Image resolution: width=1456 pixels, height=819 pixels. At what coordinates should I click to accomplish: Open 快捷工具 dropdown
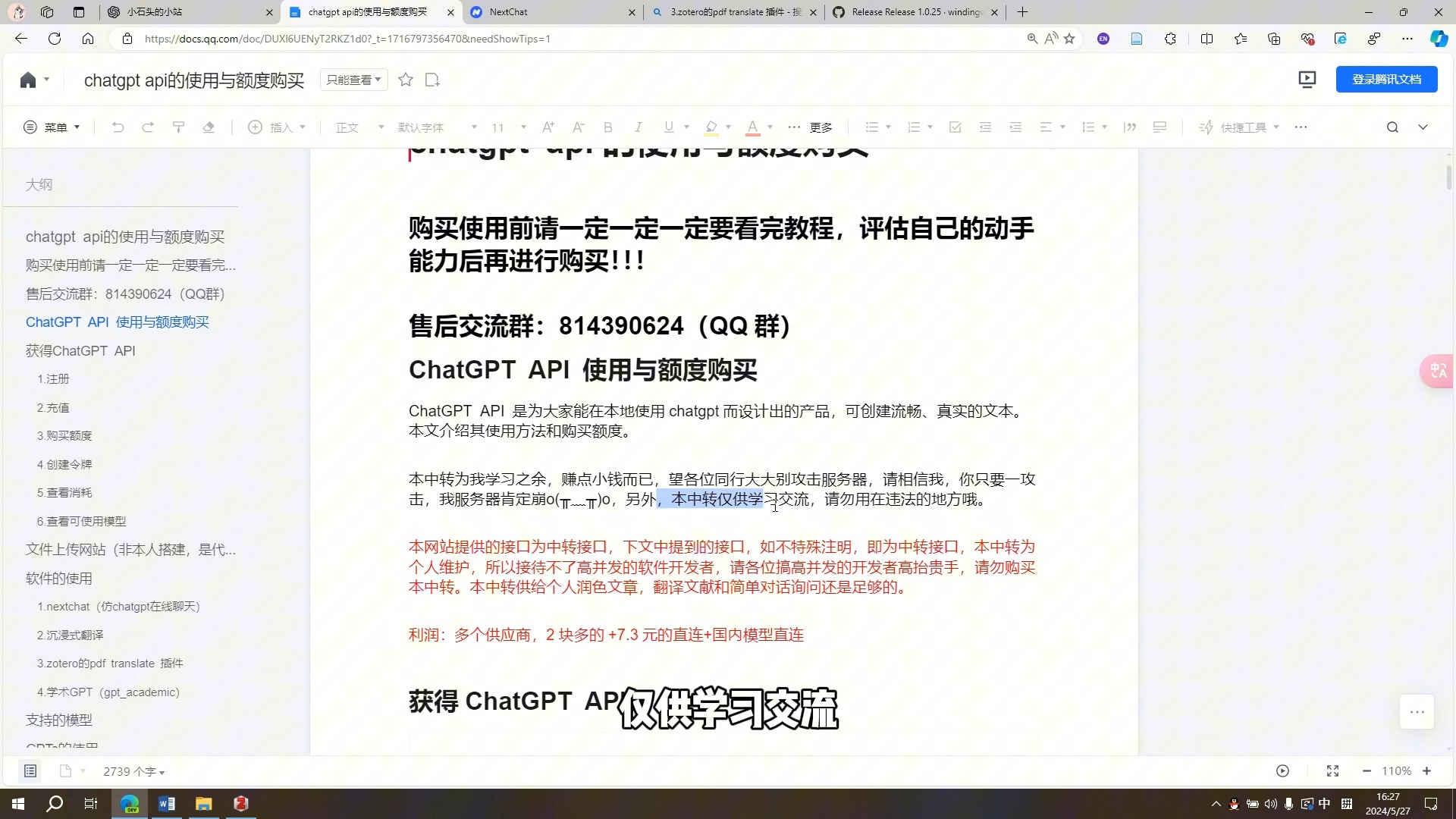point(1239,127)
